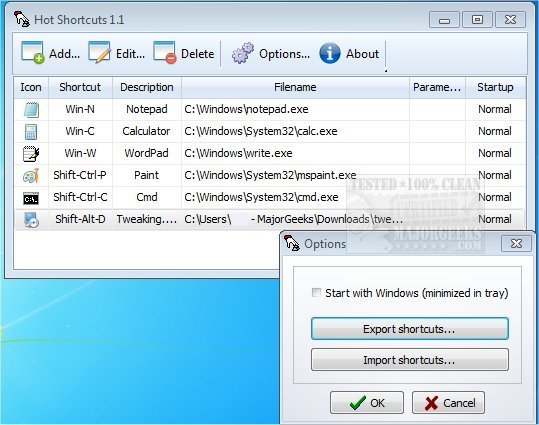Sort by the Icon column header
The height and width of the screenshot is (425, 539).
31,87
